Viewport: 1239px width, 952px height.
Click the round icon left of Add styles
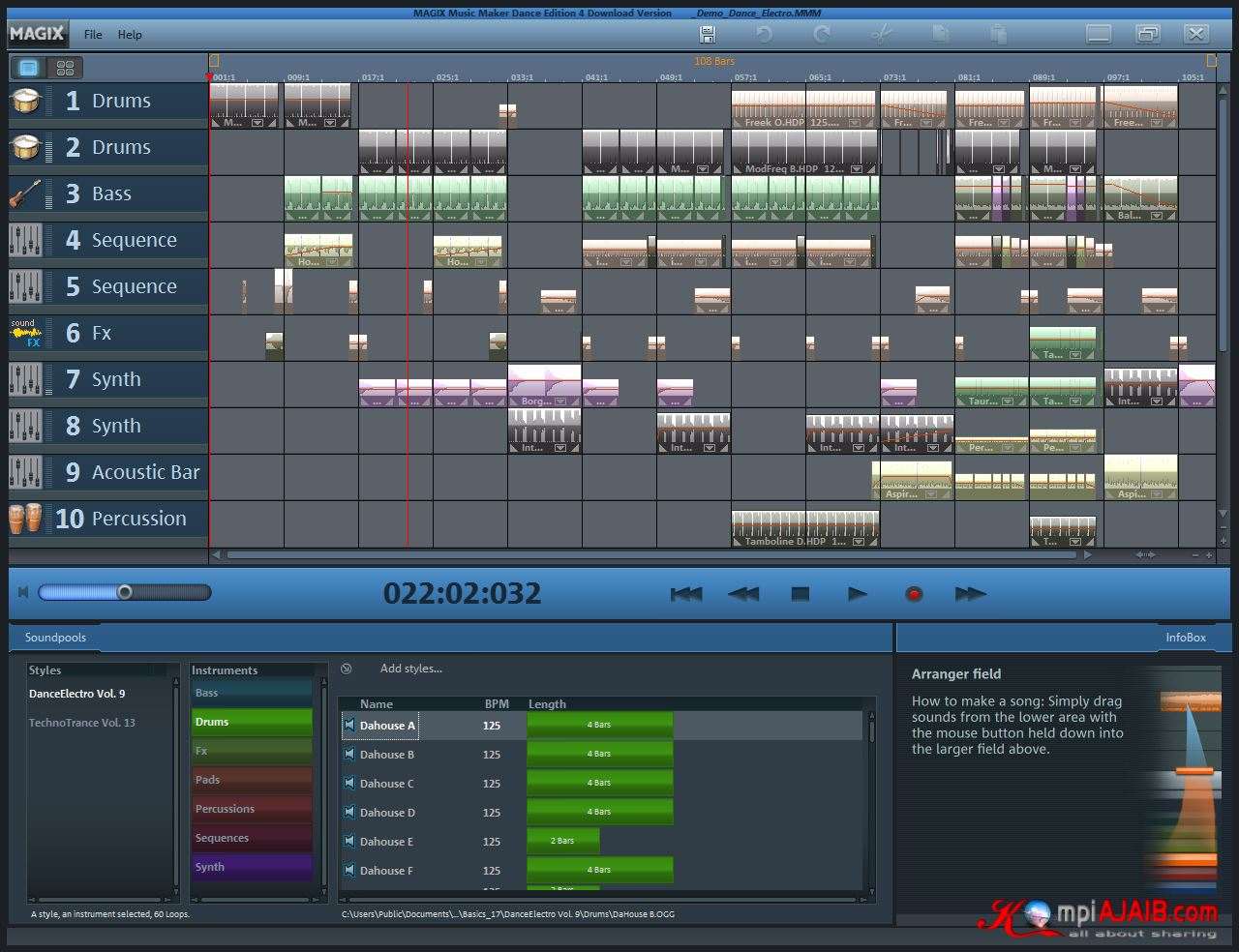coord(347,669)
